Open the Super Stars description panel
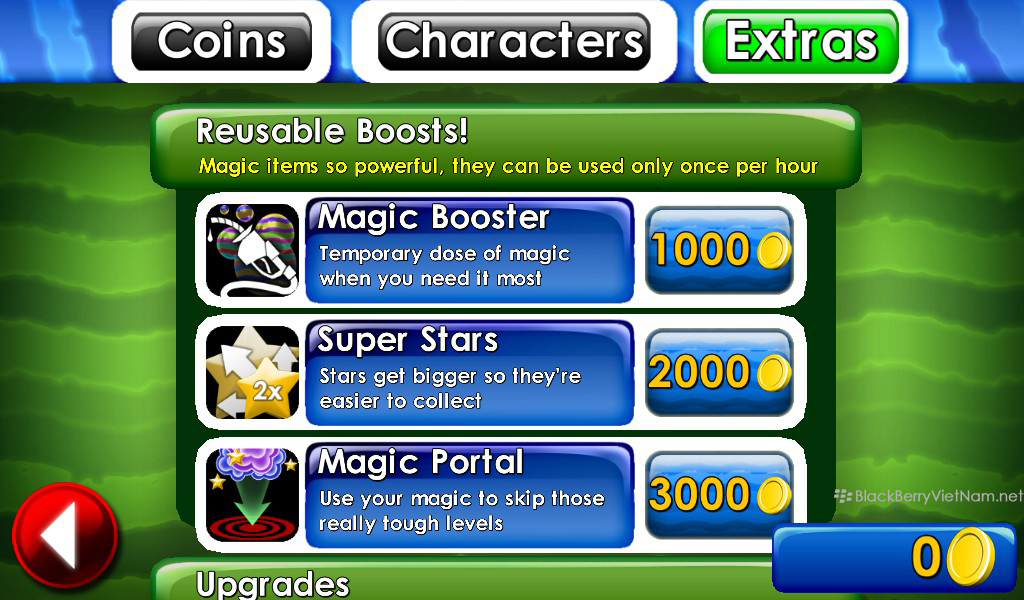The height and width of the screenshot is (600, 1024). (470, 373)
